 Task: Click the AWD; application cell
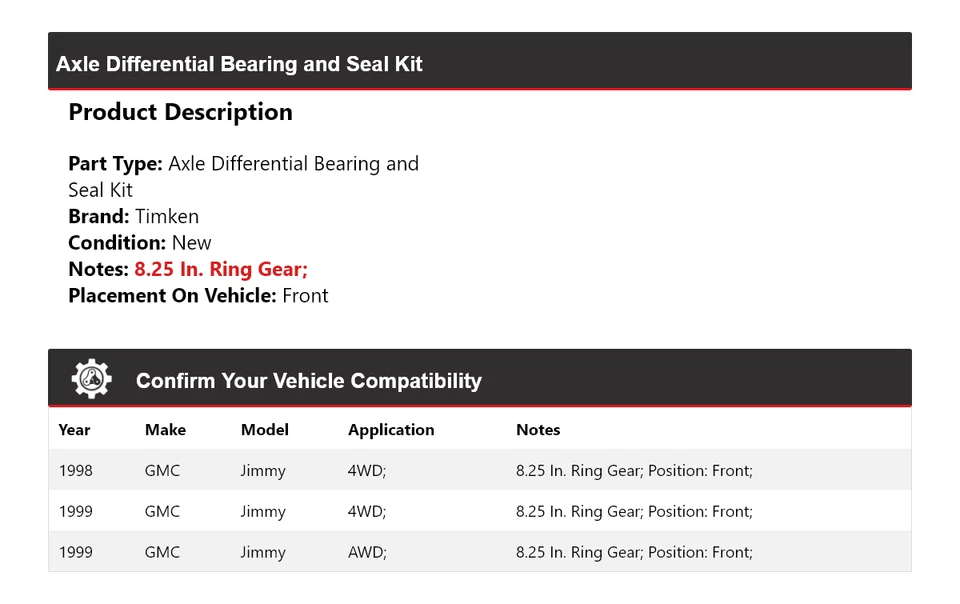[367, 552]
